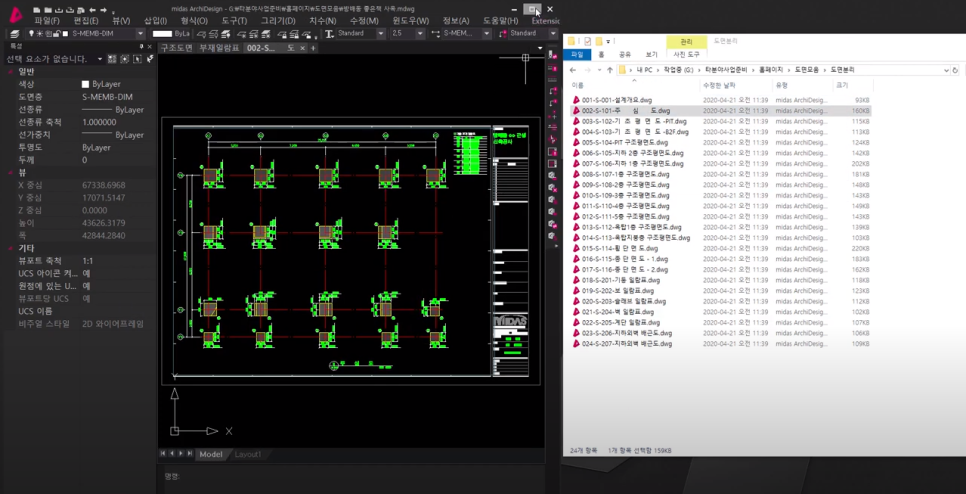966x494 pixels.
Task: Open the 2.5 text height dropdown
Action: coord(420,33)
